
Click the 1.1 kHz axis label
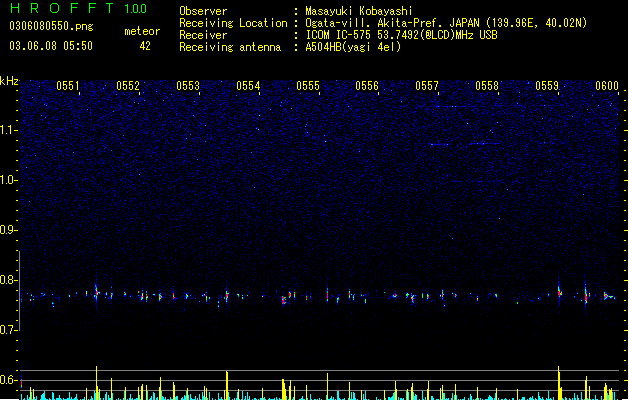click(8, 130)
